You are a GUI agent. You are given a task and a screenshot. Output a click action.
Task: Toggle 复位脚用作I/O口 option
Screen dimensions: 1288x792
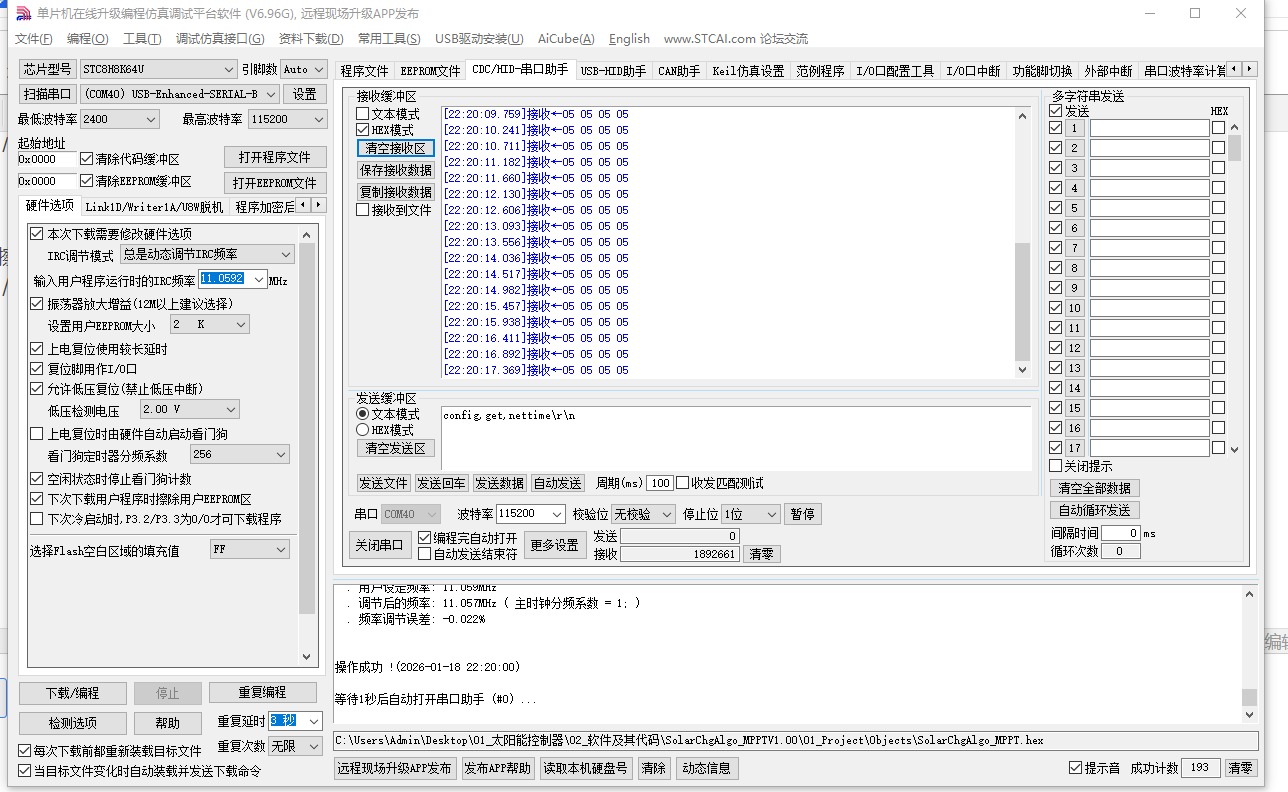click(37, 369)
